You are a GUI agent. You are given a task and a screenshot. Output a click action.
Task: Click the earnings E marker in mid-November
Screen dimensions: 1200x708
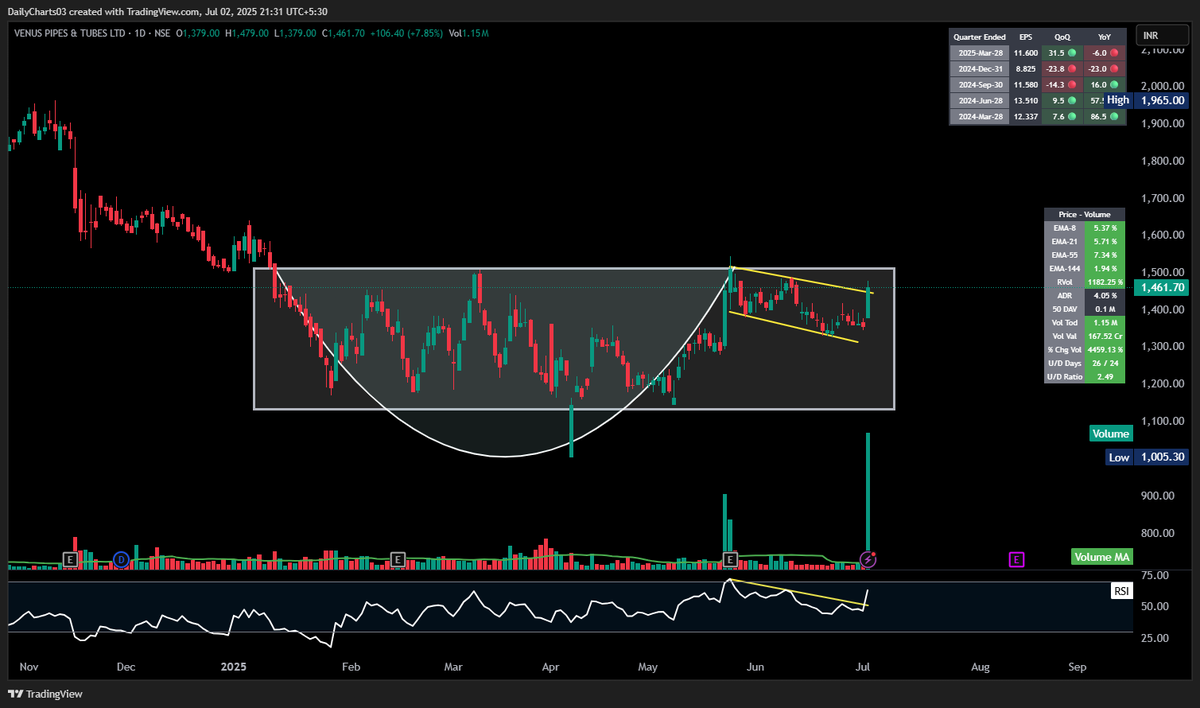(70, 559)
